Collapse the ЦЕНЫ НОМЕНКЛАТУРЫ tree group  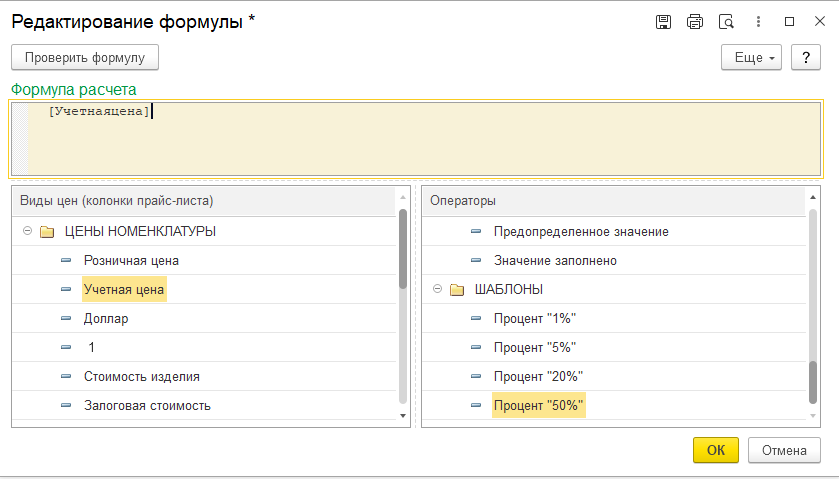click(27, 232)
